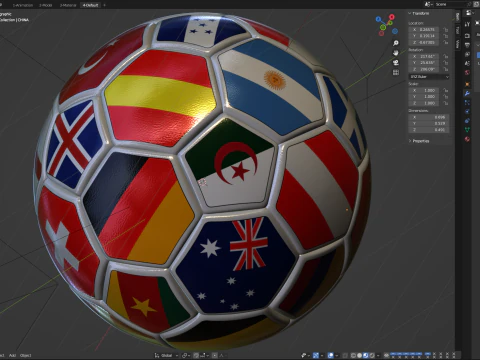The height and width of the screenshot is (360, 480).
Task: Toggle snapping magnet in bottom header
Action: tap(196, 355)
